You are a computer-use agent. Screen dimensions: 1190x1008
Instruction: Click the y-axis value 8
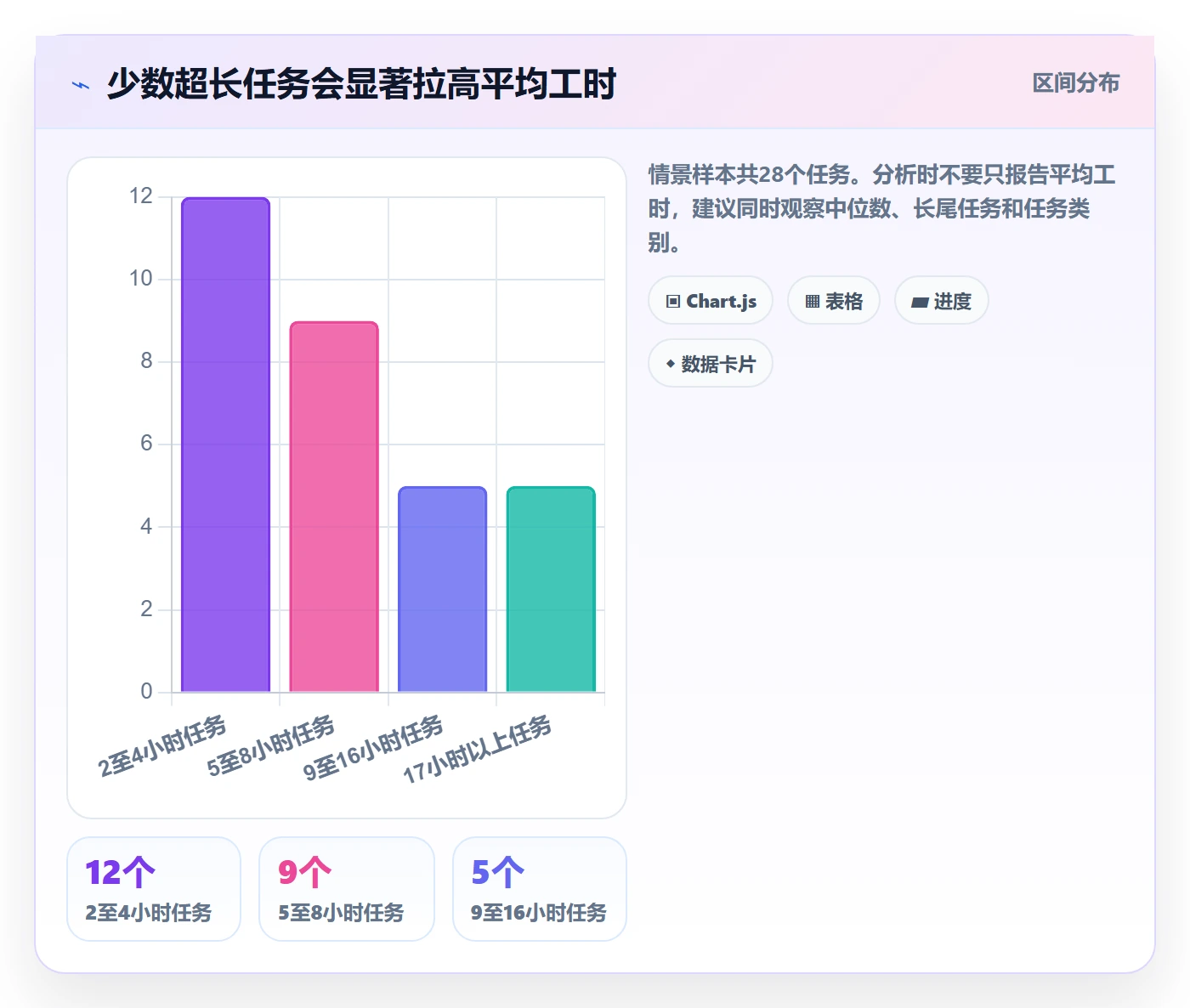tap(147, 361)
